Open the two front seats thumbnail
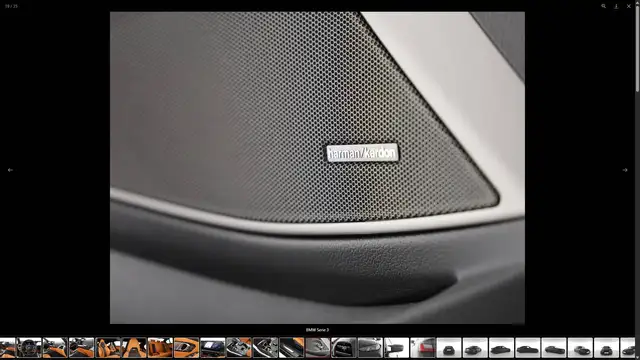Image resolution: width=640 pixels, height=360 pixels. 108,348
